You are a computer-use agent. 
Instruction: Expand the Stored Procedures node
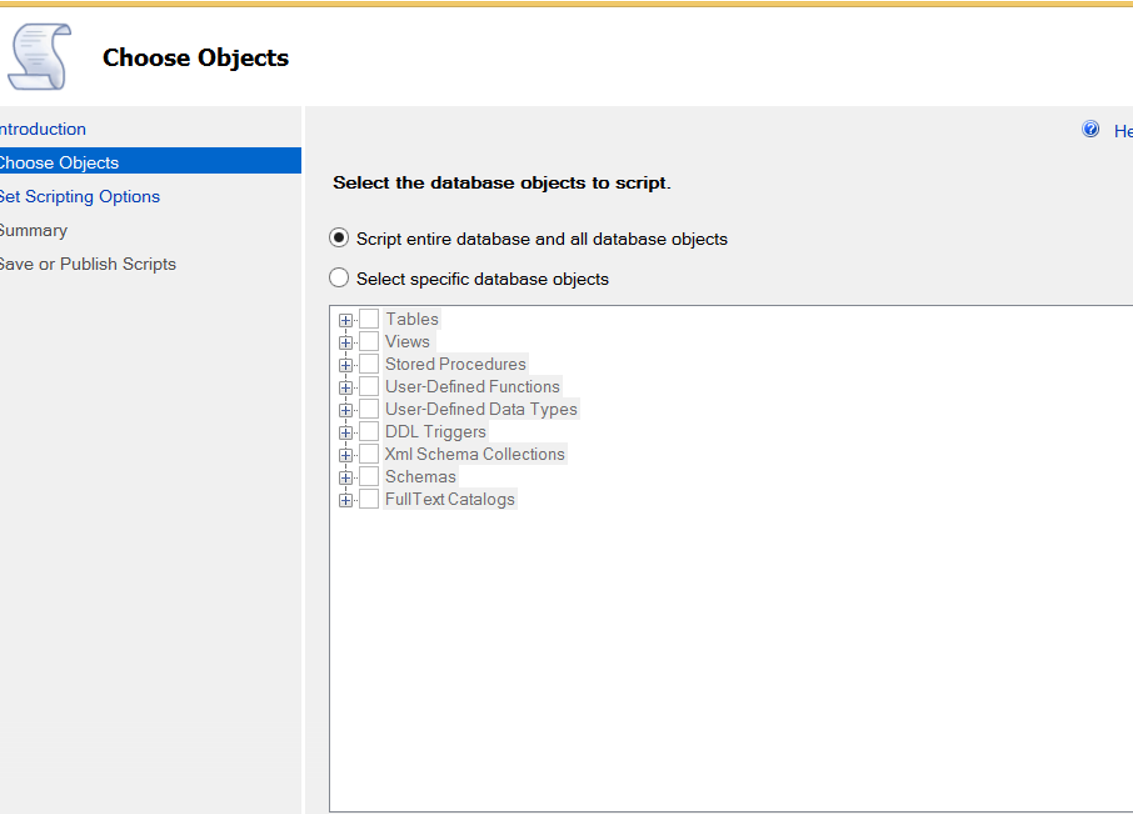[345, 365]
